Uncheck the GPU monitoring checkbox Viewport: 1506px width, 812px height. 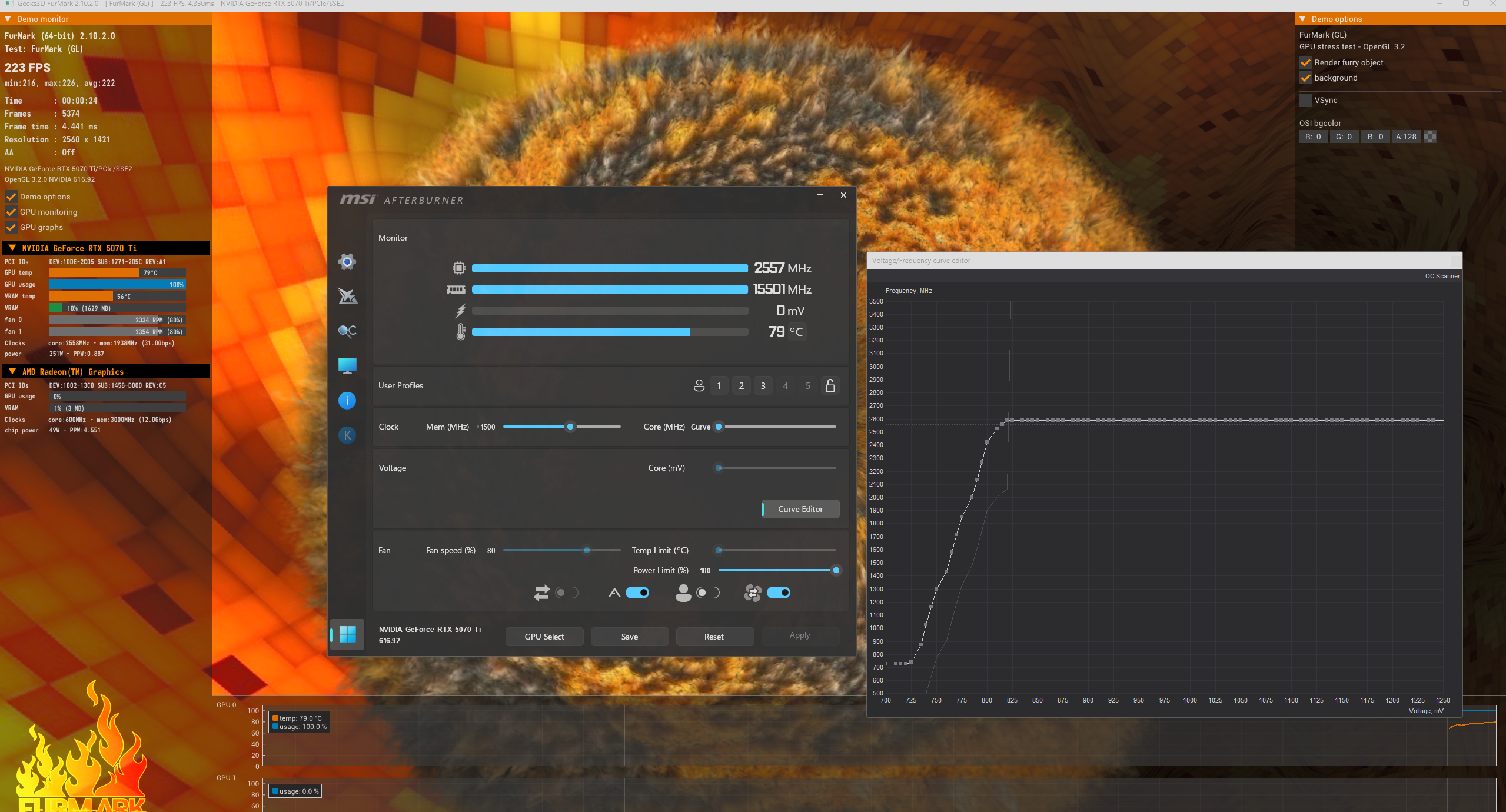click(11, 212)
